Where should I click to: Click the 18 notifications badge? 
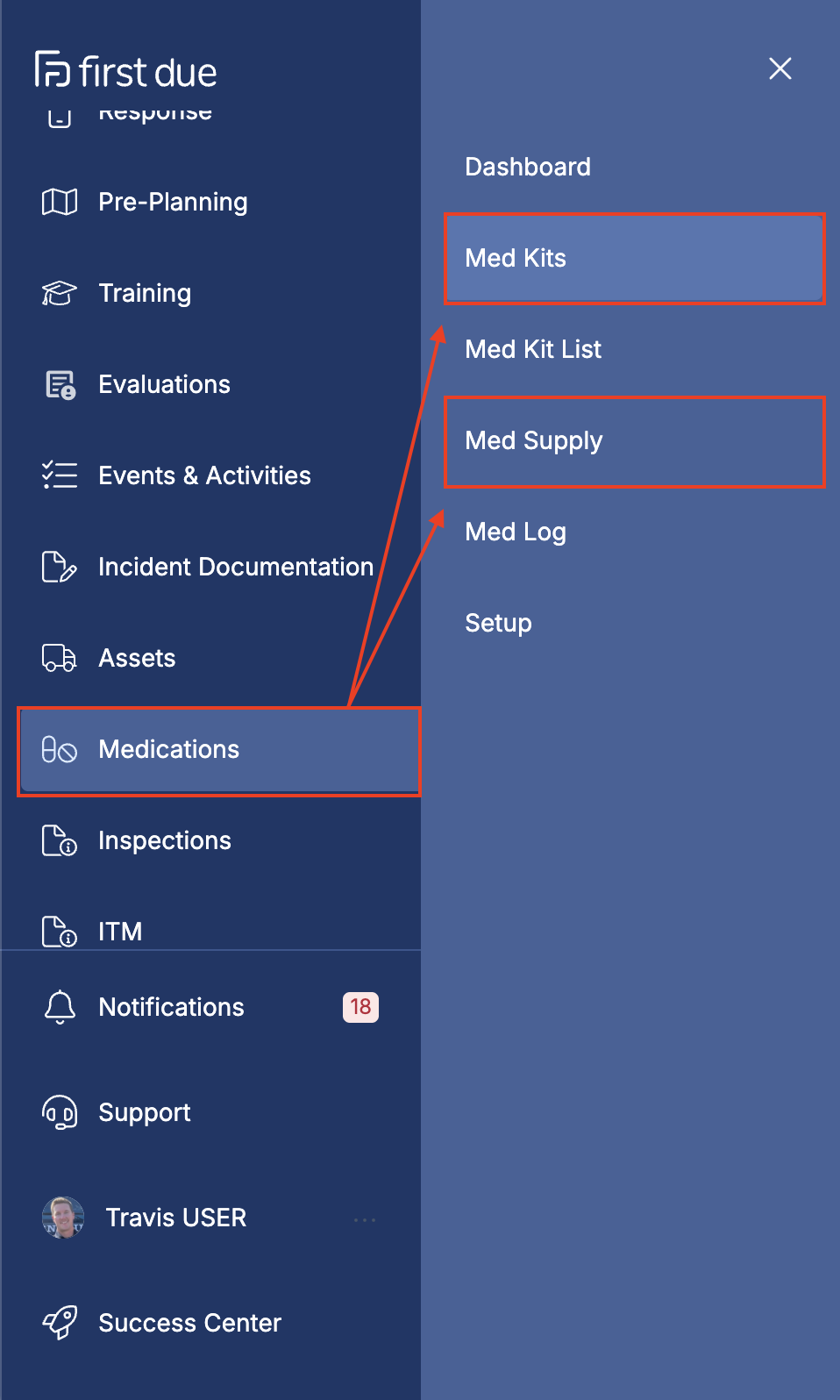pyautogui.click(x=360, y=1007)
